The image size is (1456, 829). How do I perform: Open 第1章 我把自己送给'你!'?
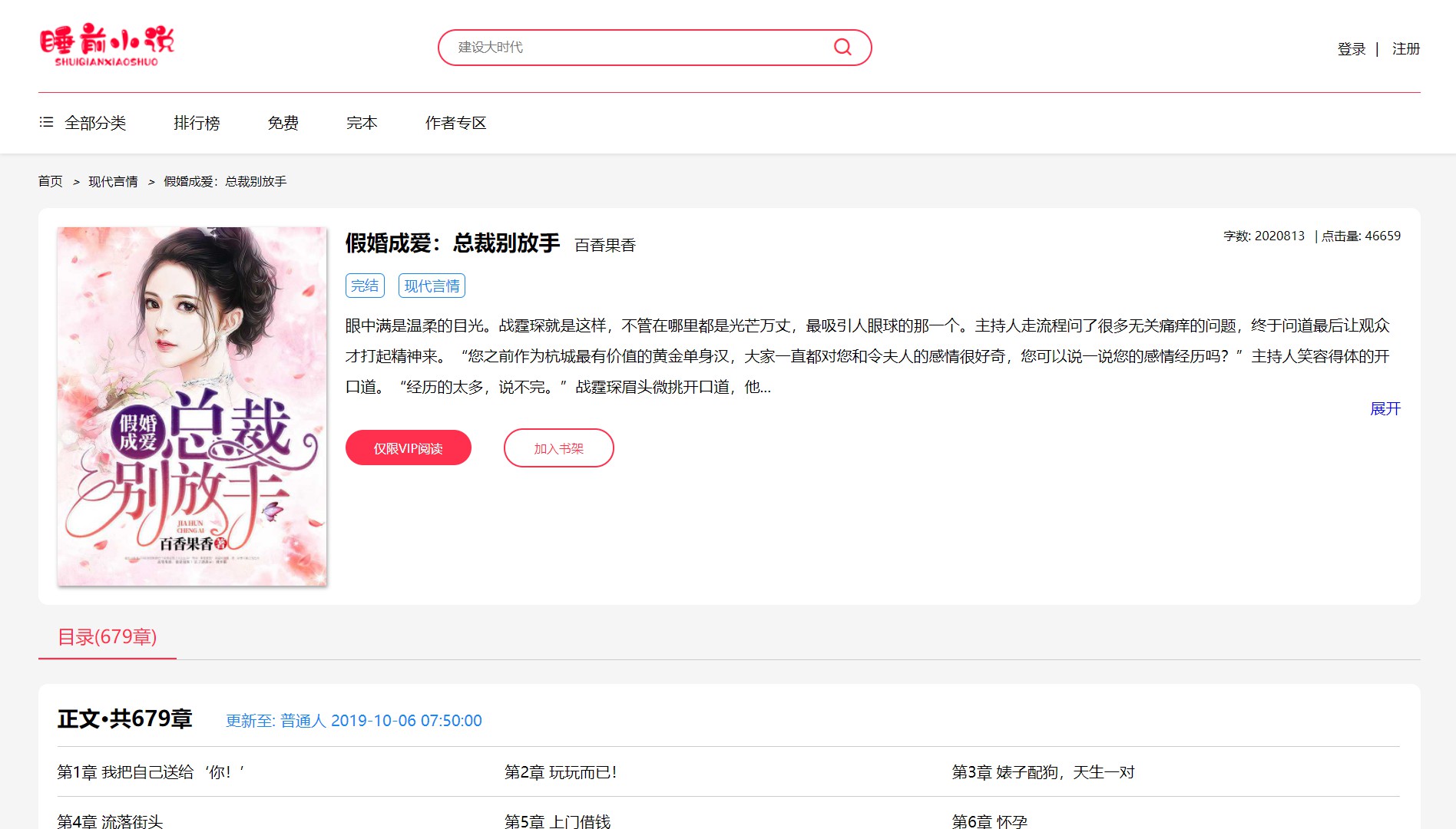151,772
